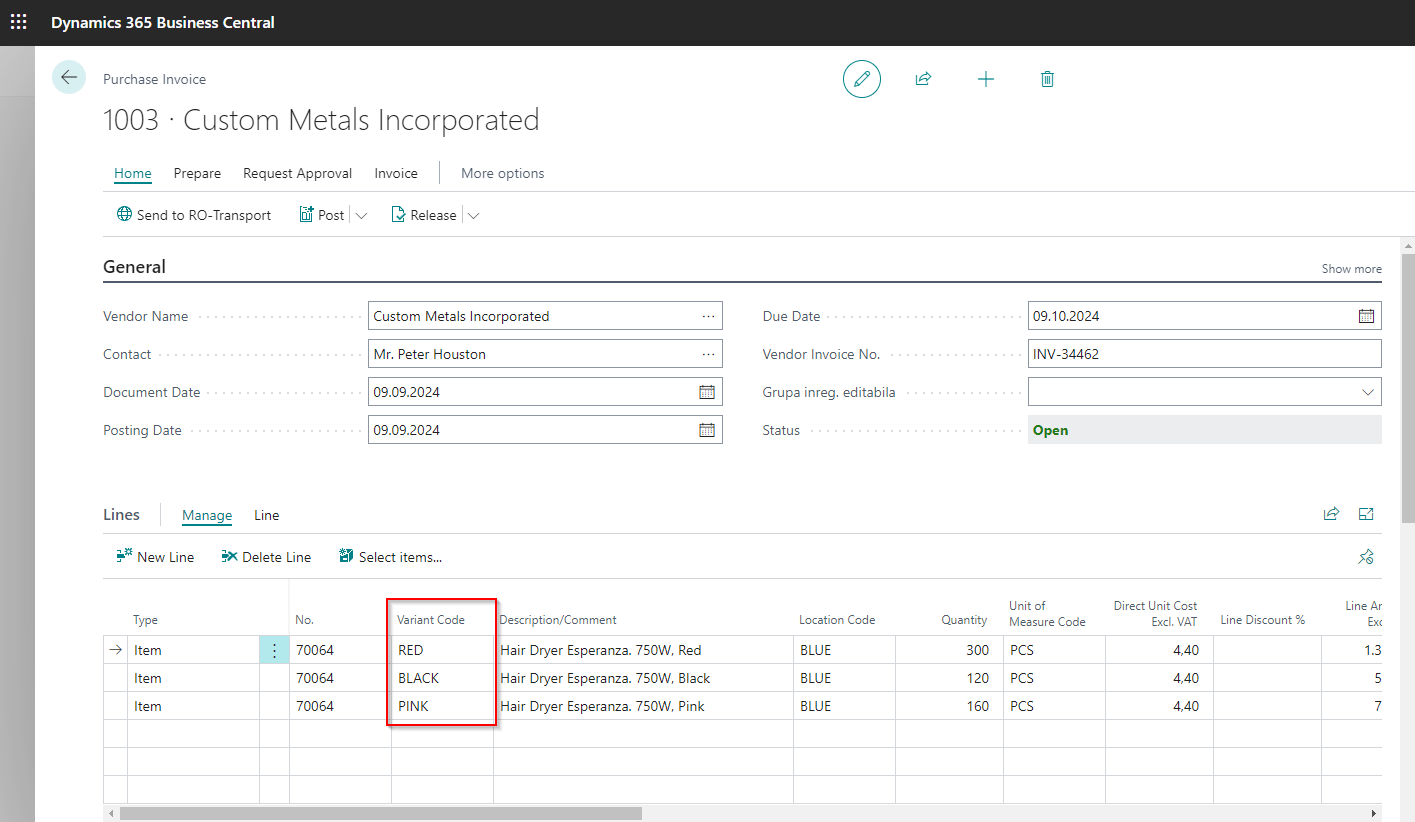The width and height of the screenshot is (1415, 822).
Task: Click the Description/Comment column header
Action: click(558, 620)
